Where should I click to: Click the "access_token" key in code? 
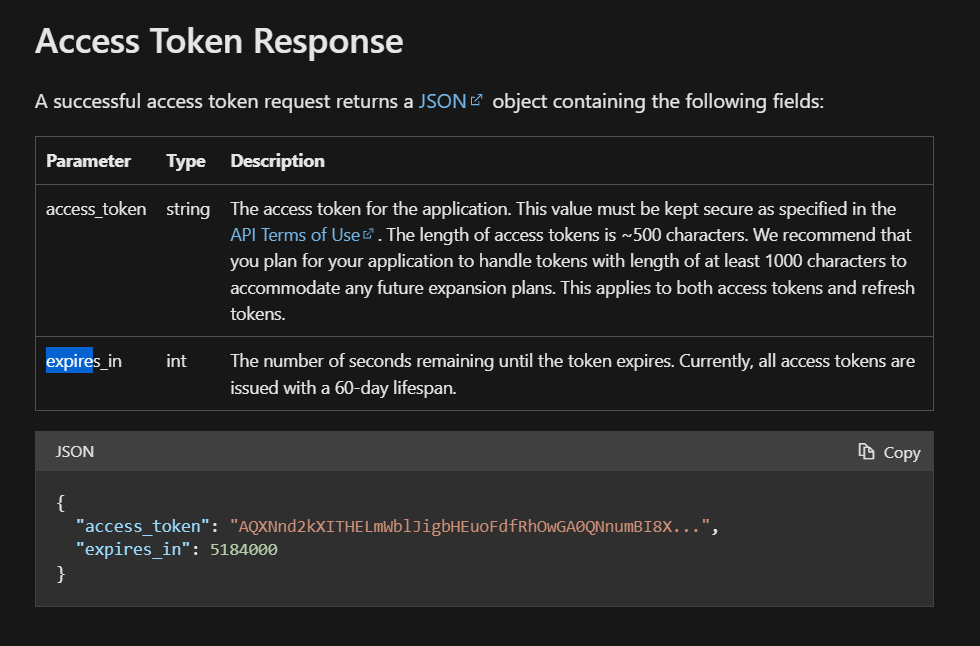142,526
